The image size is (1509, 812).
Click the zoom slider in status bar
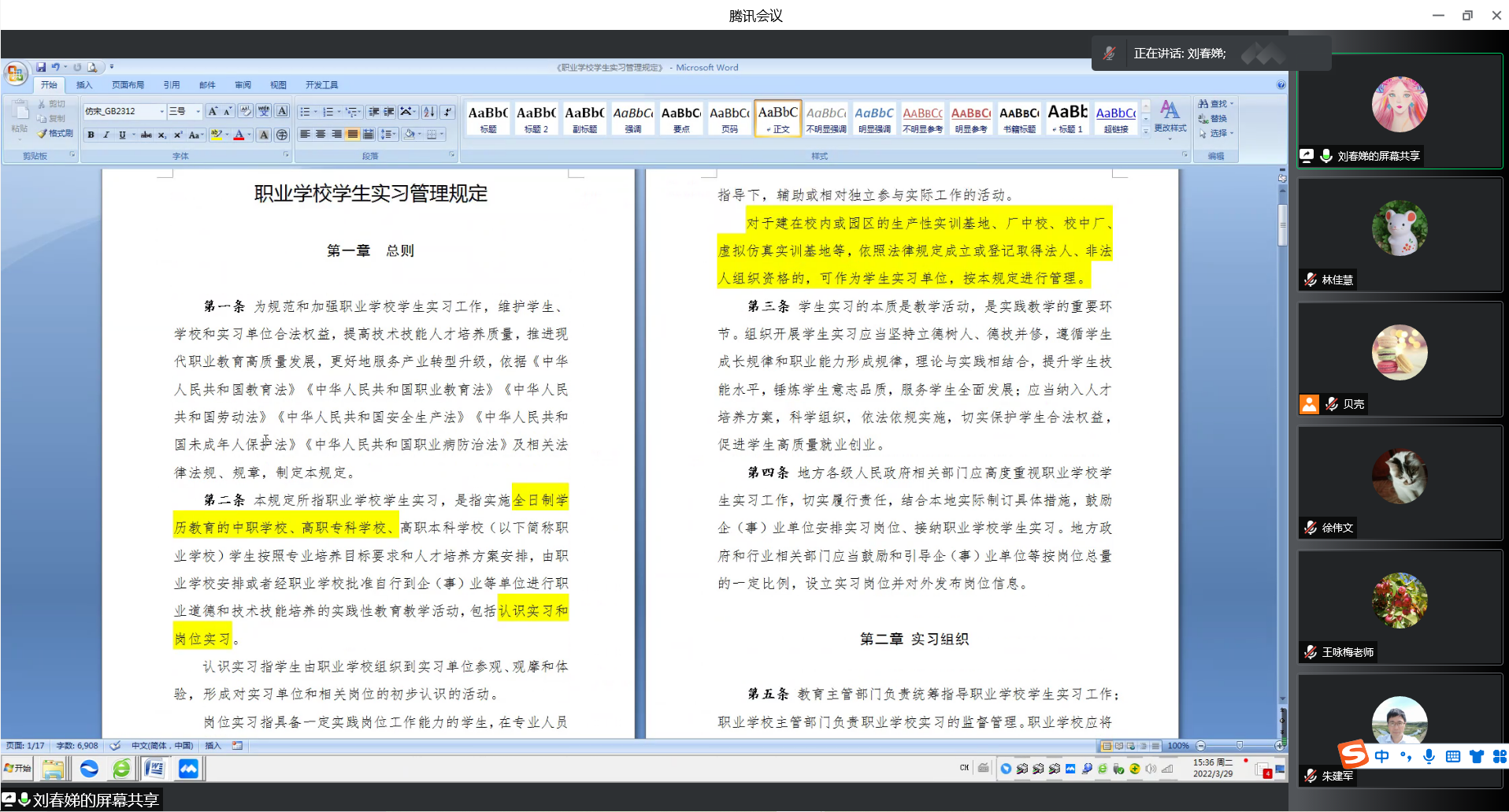[1240, 745]
